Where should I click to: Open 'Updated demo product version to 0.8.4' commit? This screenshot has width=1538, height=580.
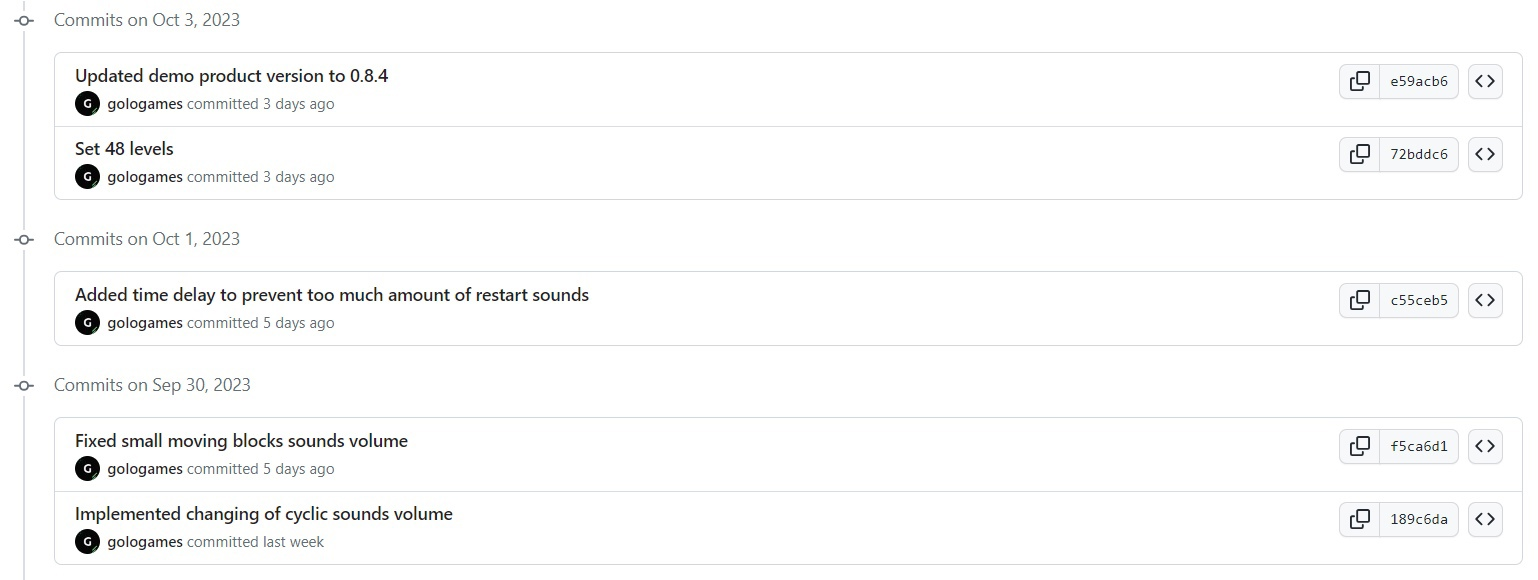(x=231, y=76)
